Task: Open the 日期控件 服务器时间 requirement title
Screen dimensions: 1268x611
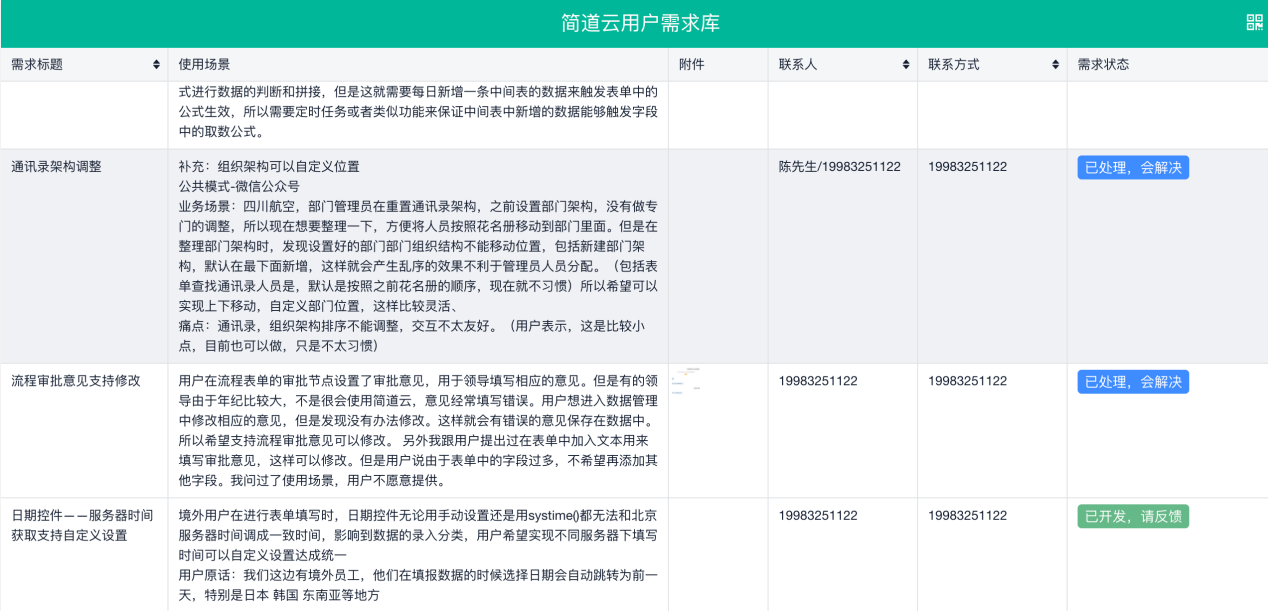Action: pos(82,525)
